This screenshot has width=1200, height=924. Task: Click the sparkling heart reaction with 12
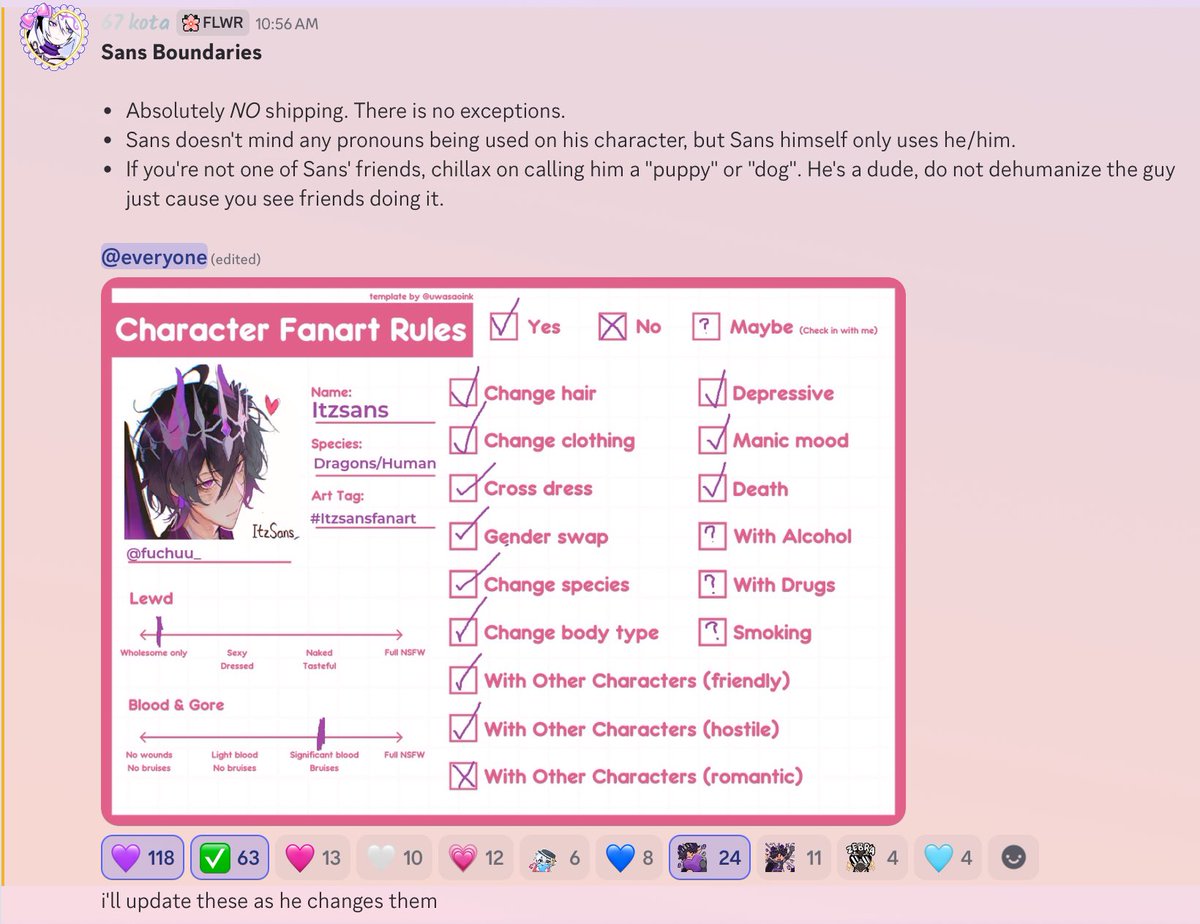(x=476, y=857)
